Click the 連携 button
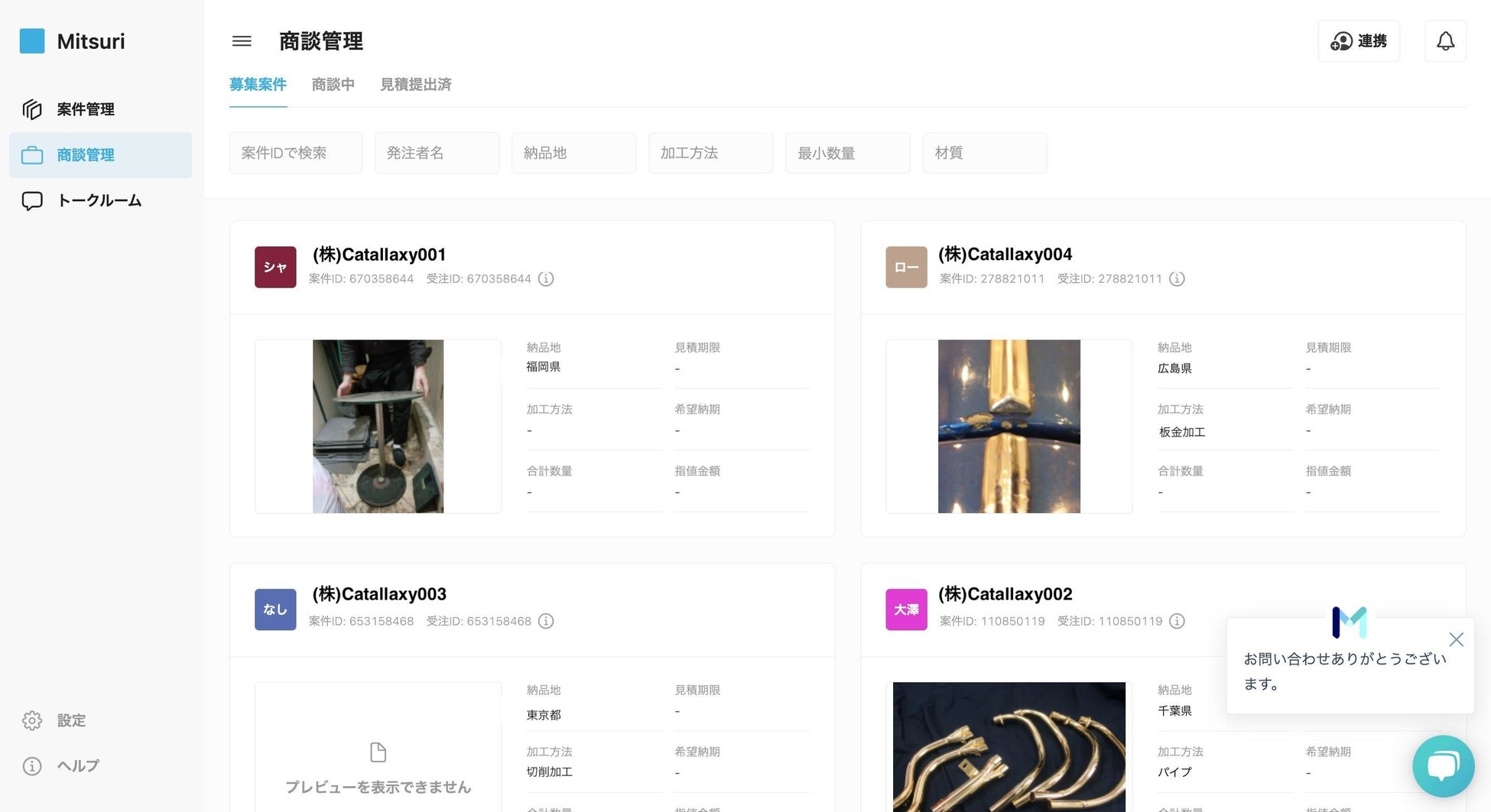 click(x=1359, y=41)
